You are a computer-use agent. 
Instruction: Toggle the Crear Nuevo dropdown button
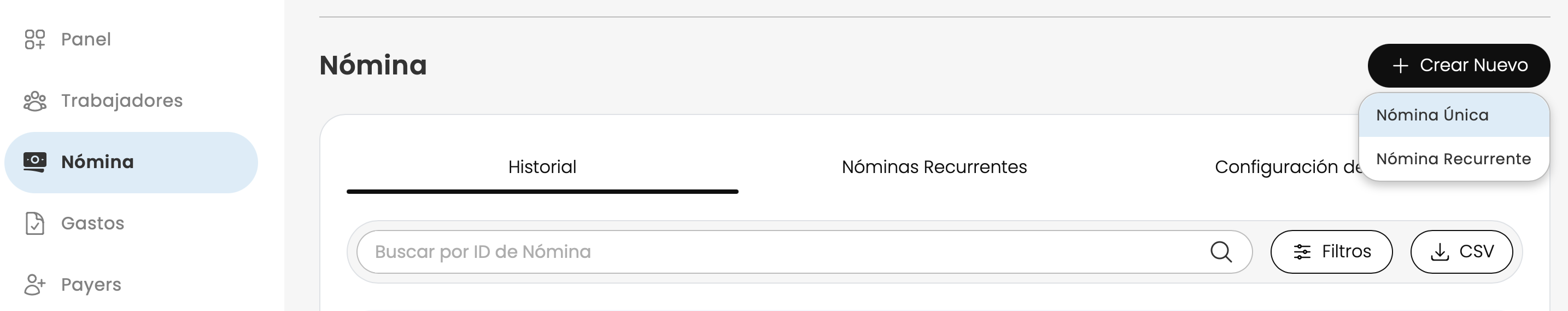click(x=1459, y=65)
